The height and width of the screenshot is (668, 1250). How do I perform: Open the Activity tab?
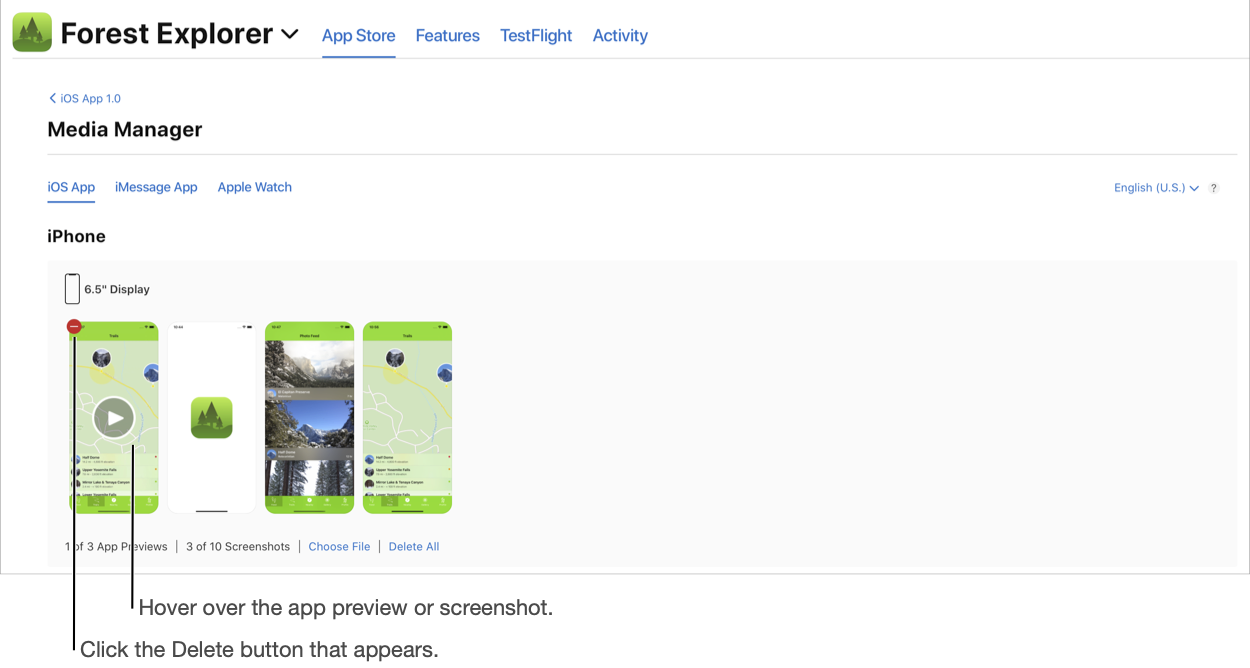point(620,36)
